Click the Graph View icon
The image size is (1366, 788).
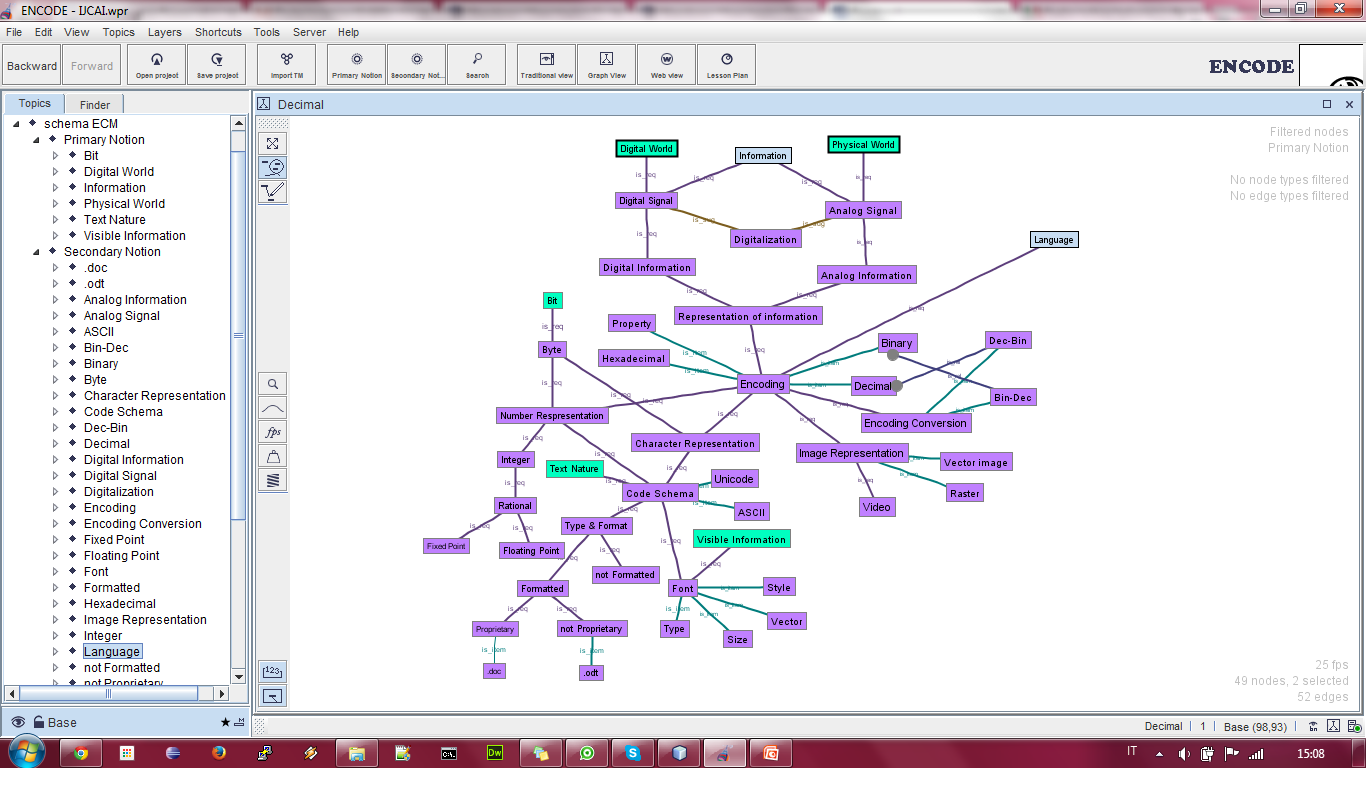pos(606,64)
